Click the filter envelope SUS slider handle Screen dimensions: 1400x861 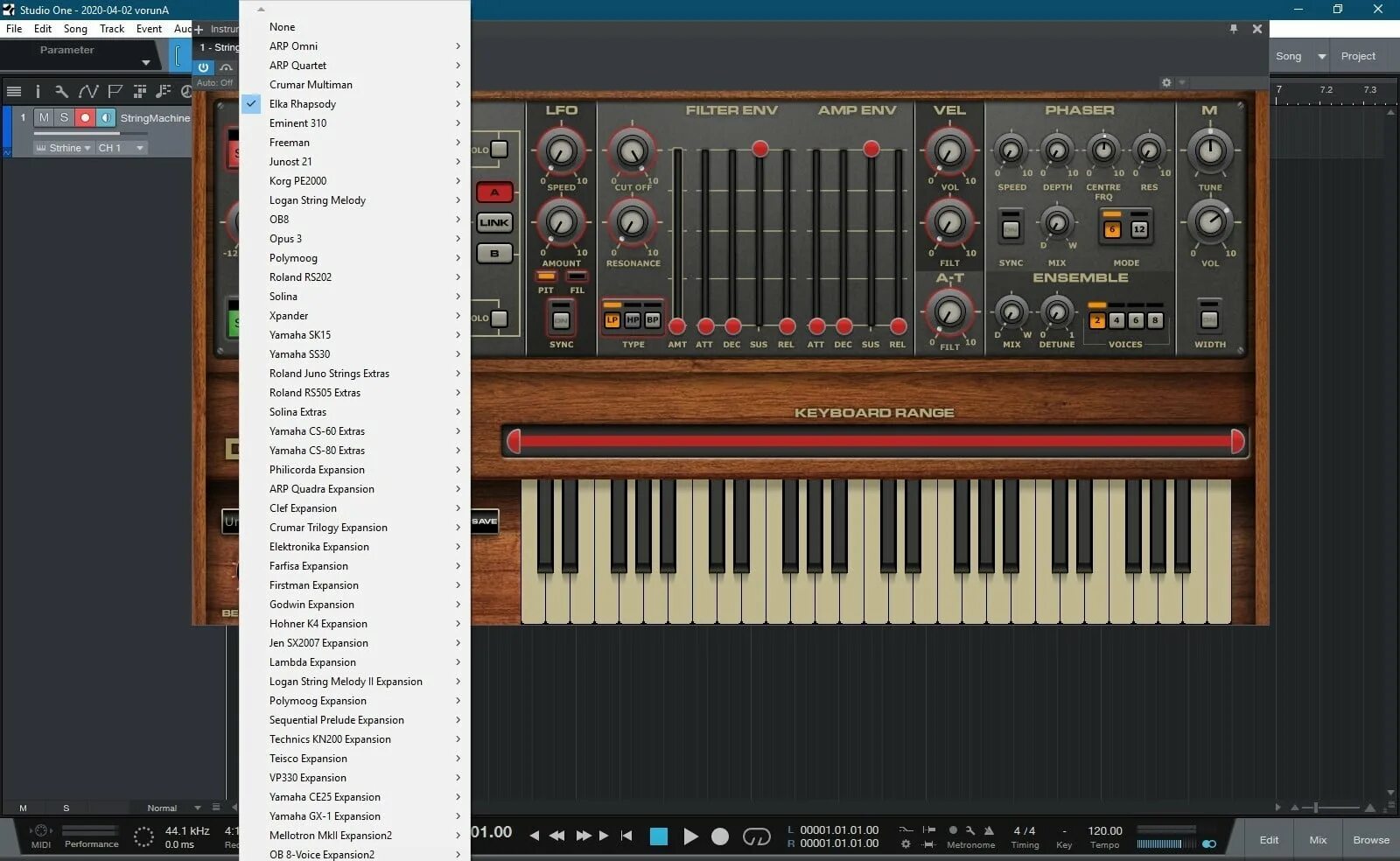pyautogui.click(x=759, y=149)
